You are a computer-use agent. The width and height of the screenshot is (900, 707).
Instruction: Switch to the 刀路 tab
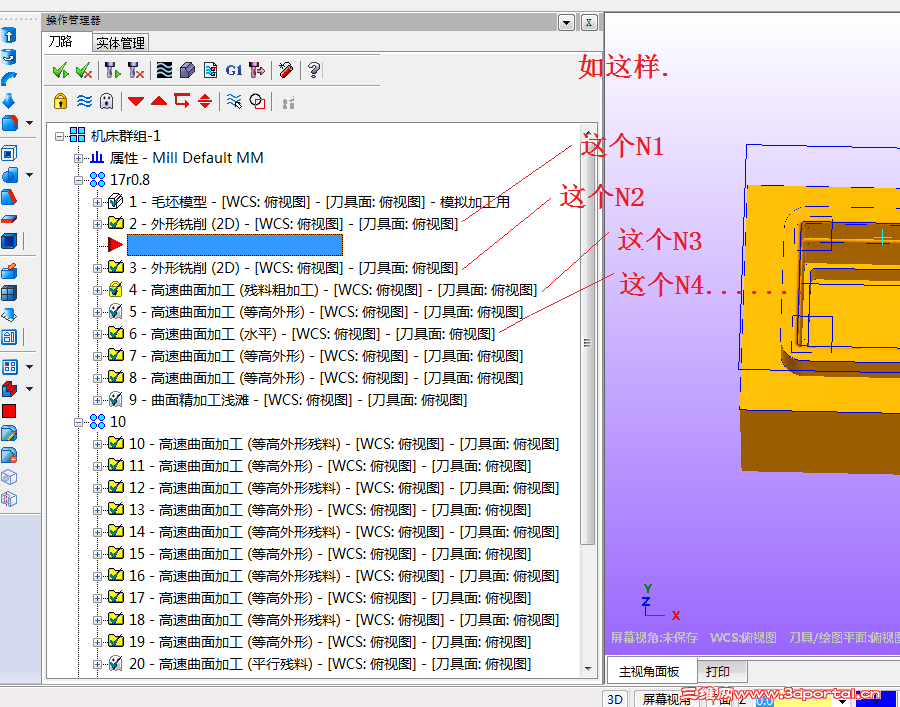pos(67,42)
